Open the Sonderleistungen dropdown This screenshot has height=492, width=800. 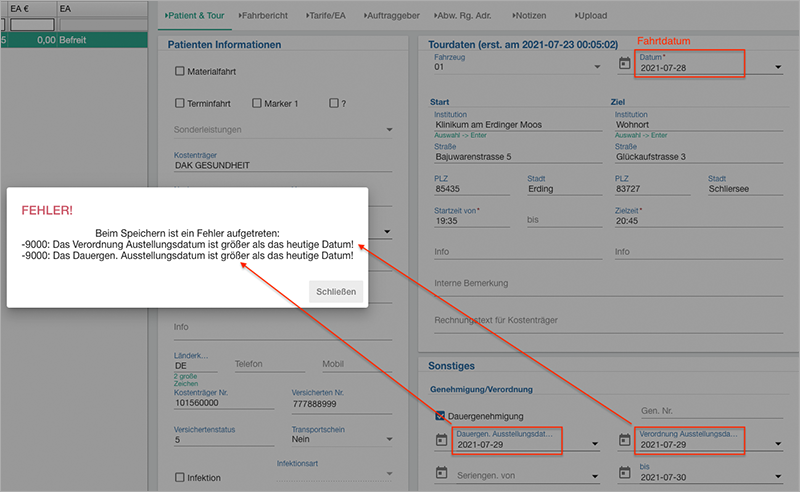390,130
